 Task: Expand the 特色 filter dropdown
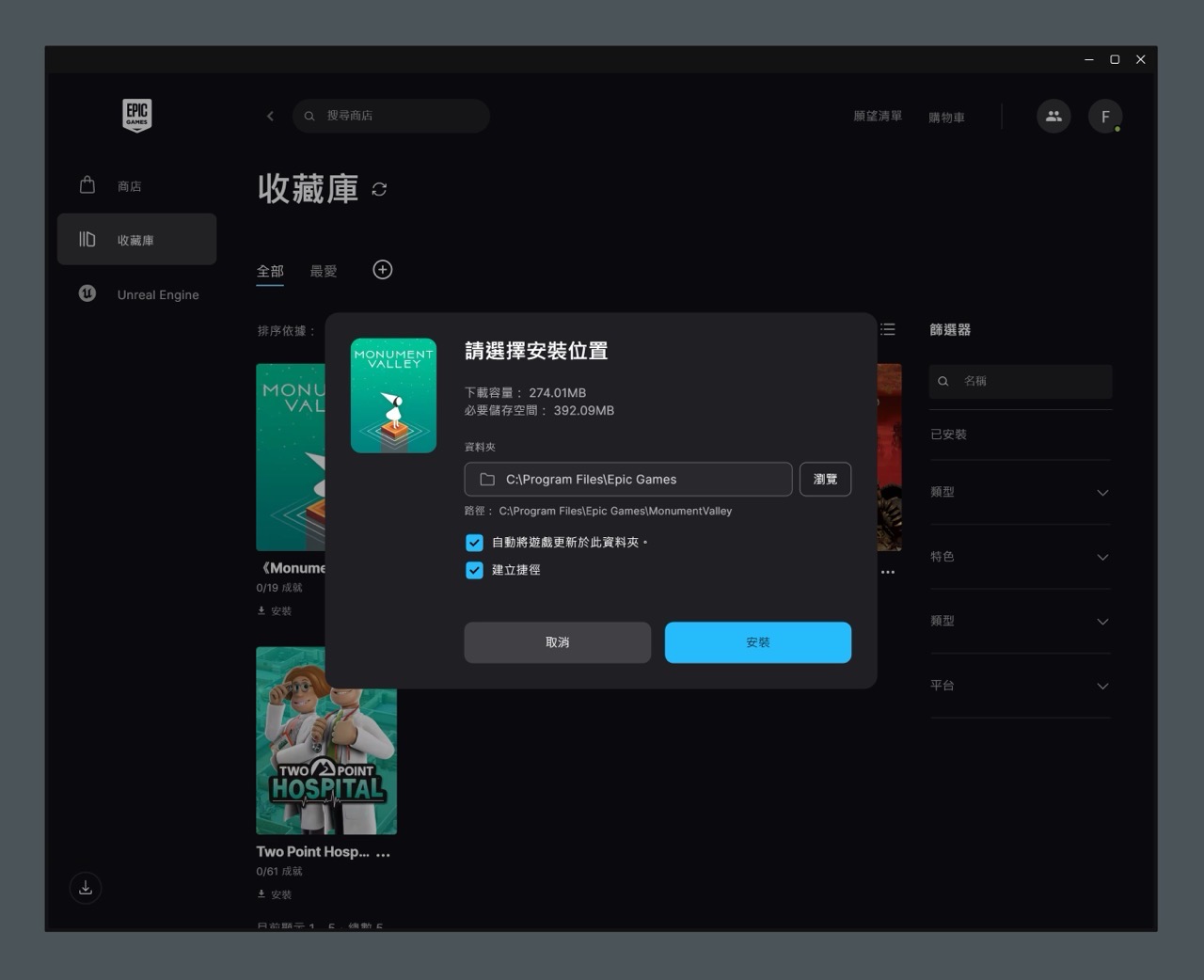pyautogui.click(x=1021, y=557)
